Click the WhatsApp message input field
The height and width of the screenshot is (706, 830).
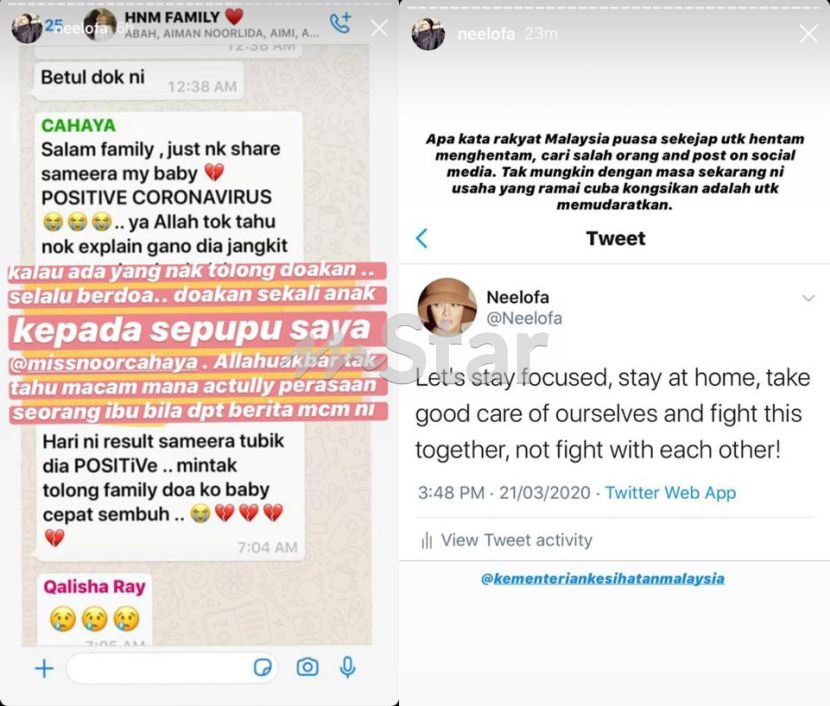pos(172,668)
